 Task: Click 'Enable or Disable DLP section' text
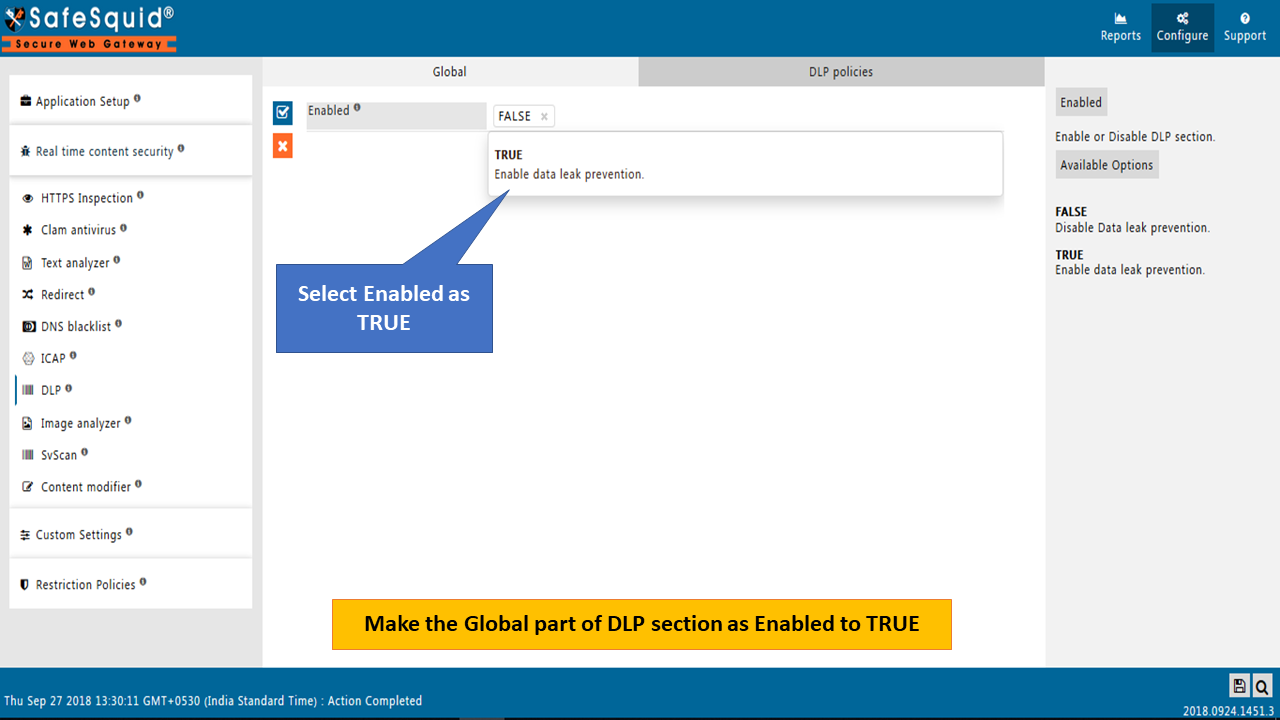tap(1135, 137)
